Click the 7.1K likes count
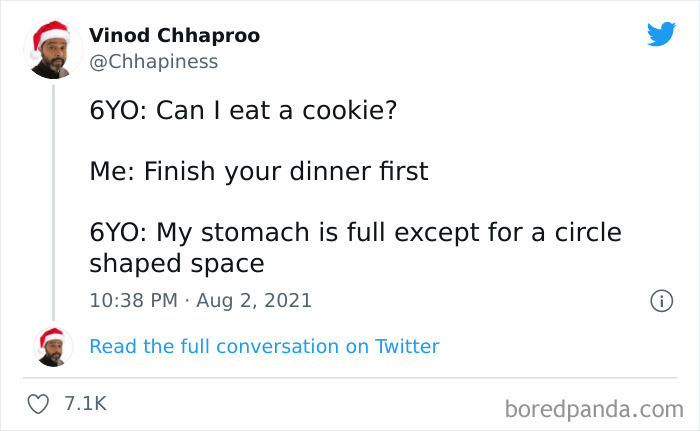The image size is (700, 431). click(84, 403)
